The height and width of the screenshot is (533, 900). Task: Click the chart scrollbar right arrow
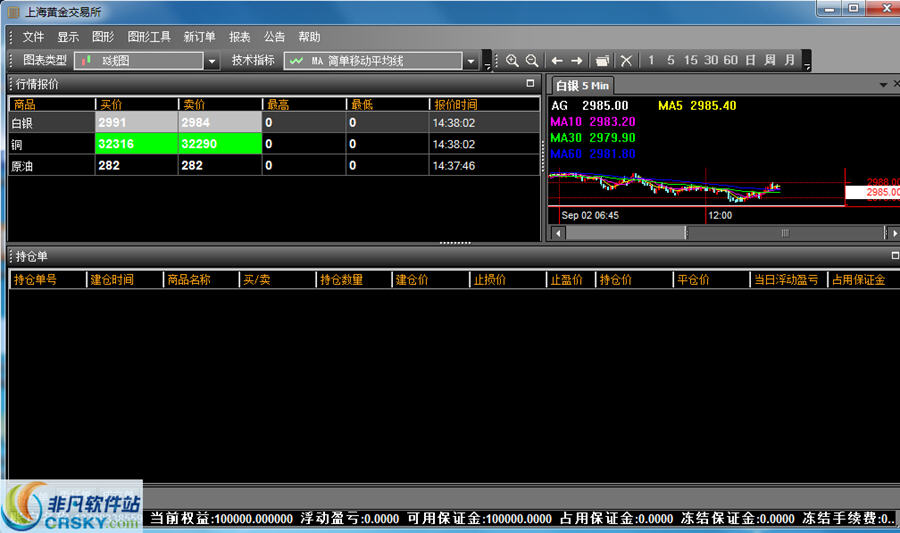[x=894, y=233]
